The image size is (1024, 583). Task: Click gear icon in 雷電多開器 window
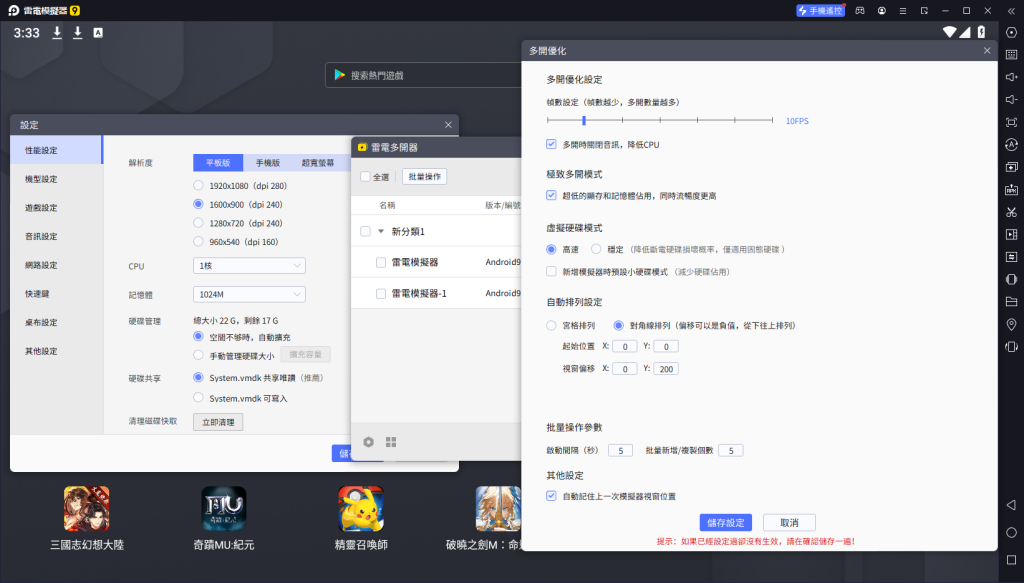[368, 442]
